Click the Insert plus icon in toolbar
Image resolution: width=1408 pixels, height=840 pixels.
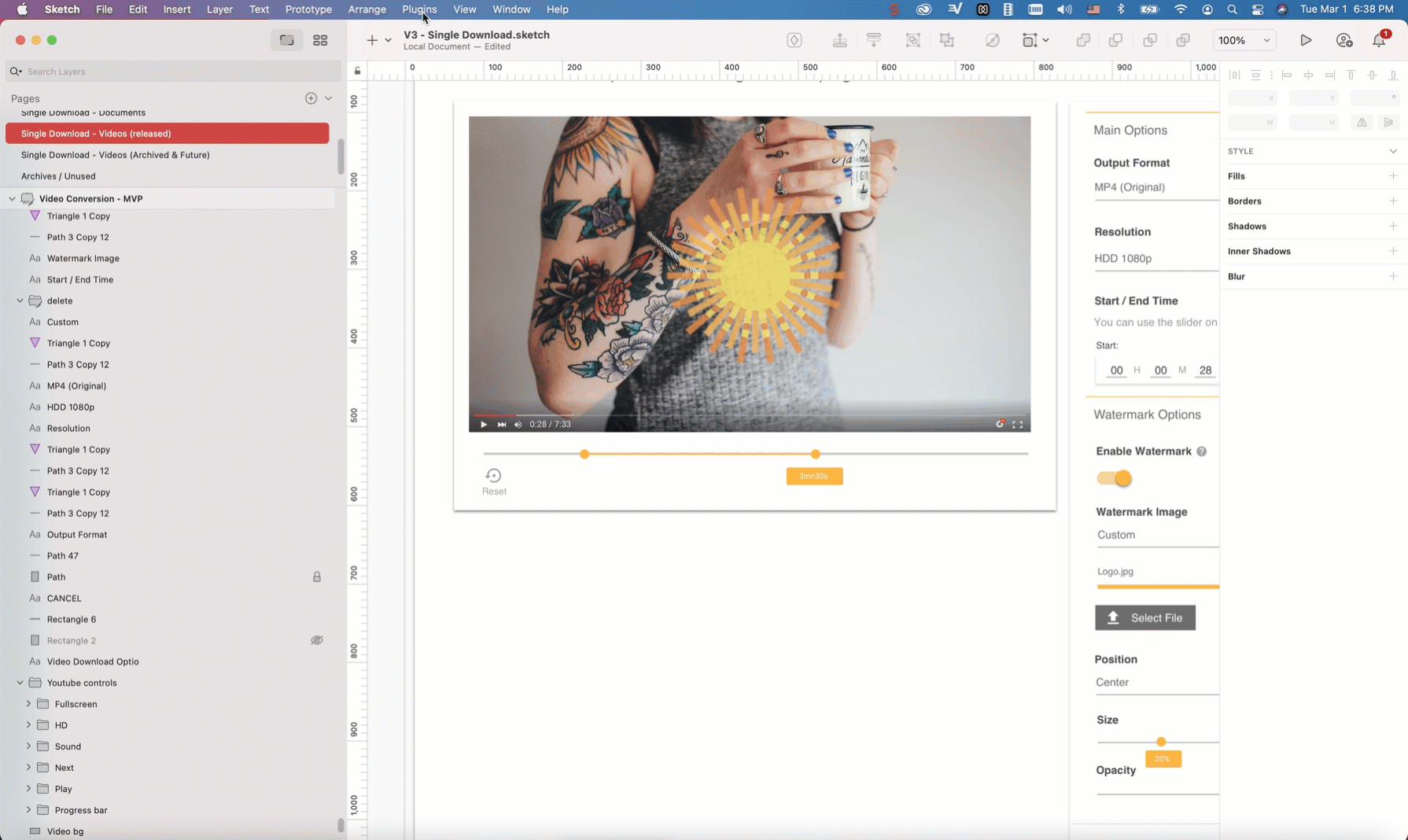[x=372, y=40]
